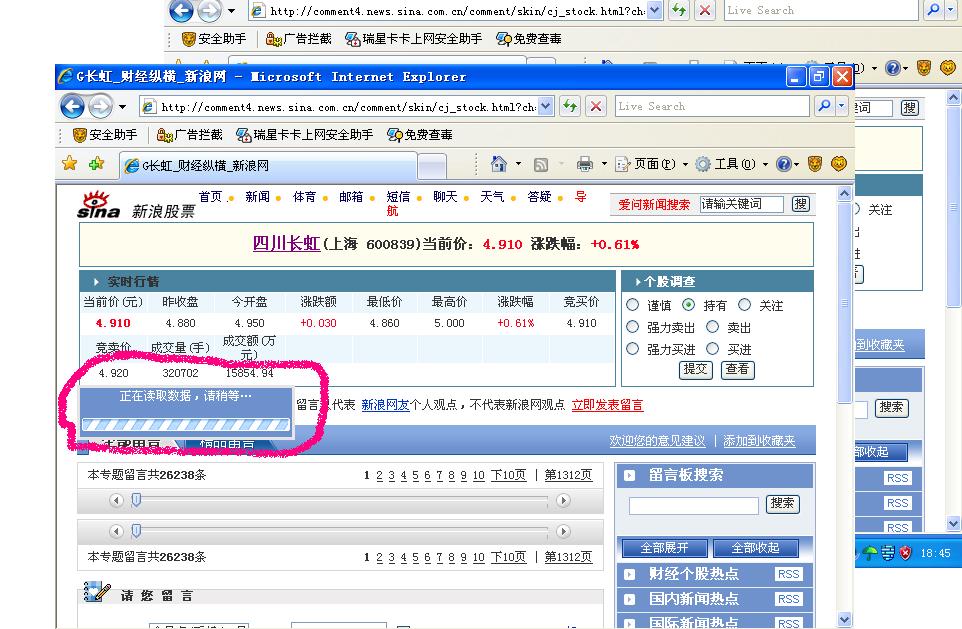Image resolution: width=962 pixels, height=629 pixels.
Task: Click the lower page slider handle
Action: pyautogui.click(x=136, y=531)
